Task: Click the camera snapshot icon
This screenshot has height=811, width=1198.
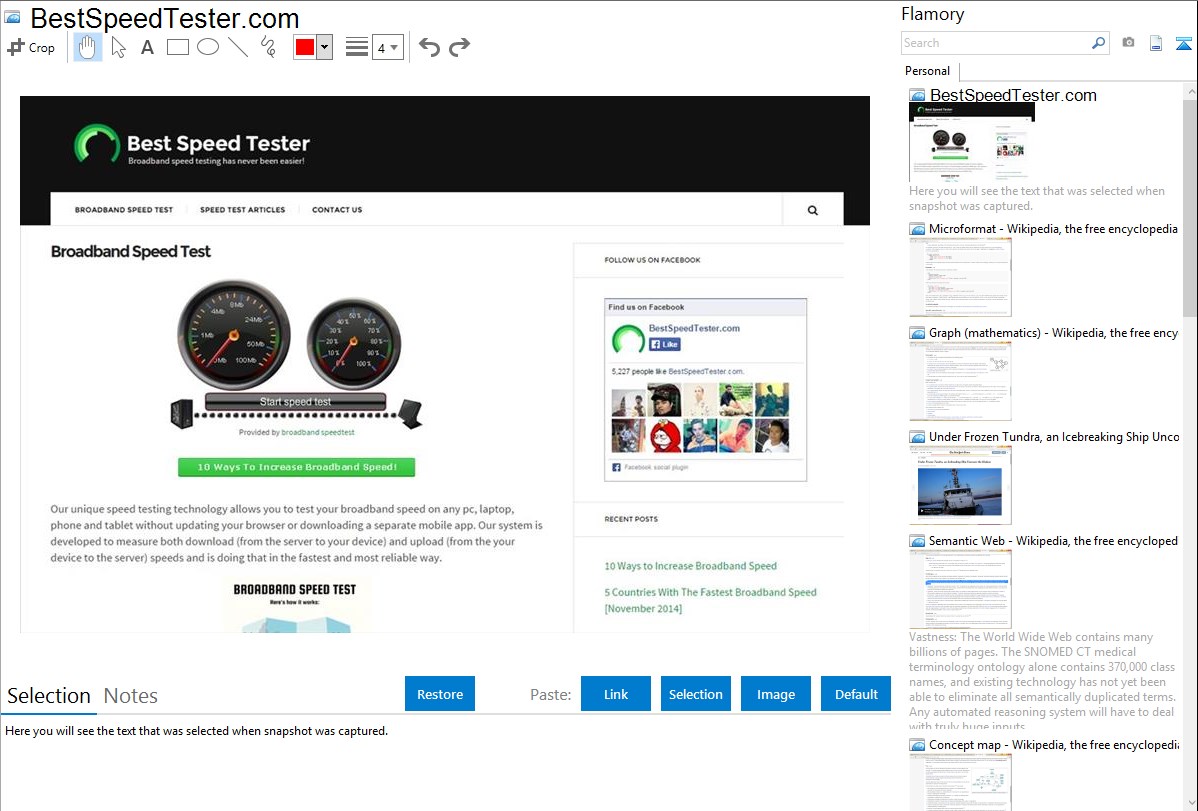Action: [x=1128, y=43]
